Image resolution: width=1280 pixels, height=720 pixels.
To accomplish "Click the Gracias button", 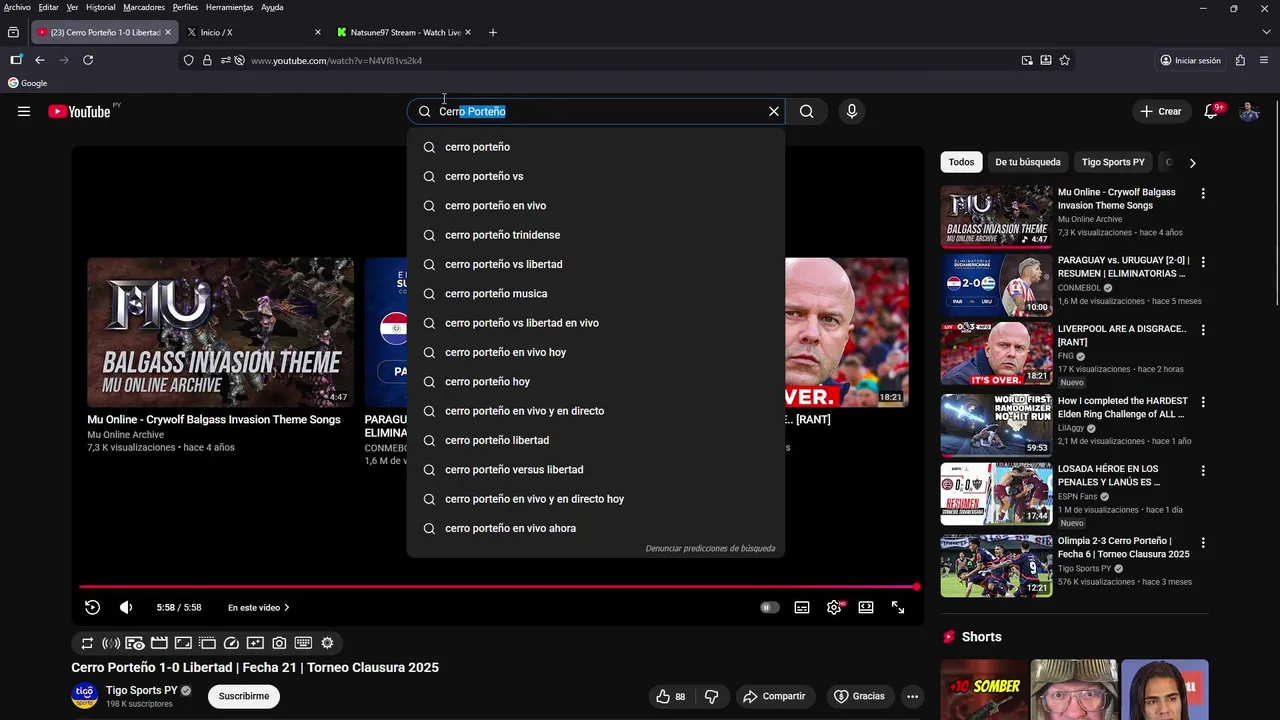I will click(x=859, y=696).
